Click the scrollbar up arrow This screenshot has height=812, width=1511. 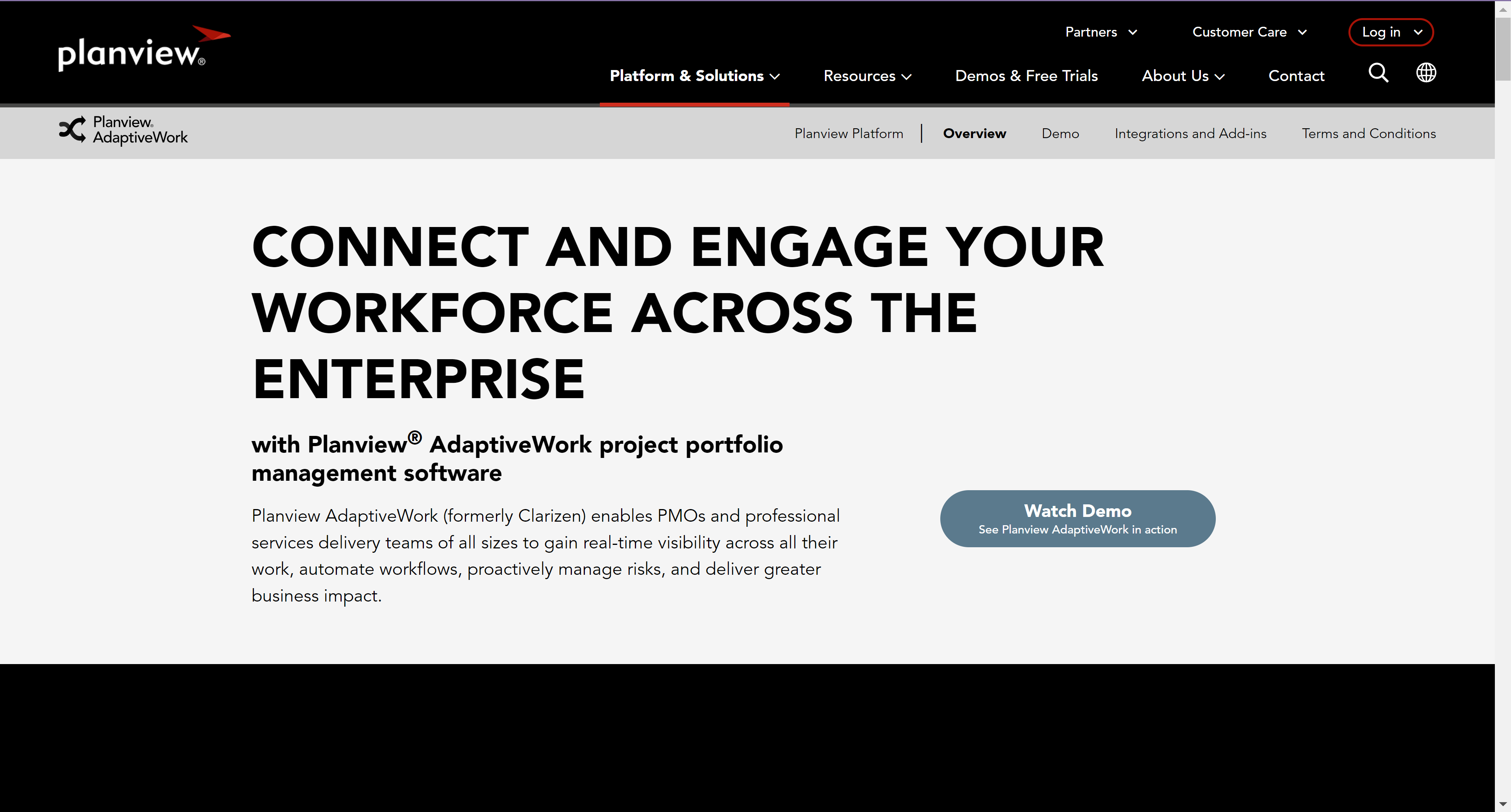(1502, 9)
